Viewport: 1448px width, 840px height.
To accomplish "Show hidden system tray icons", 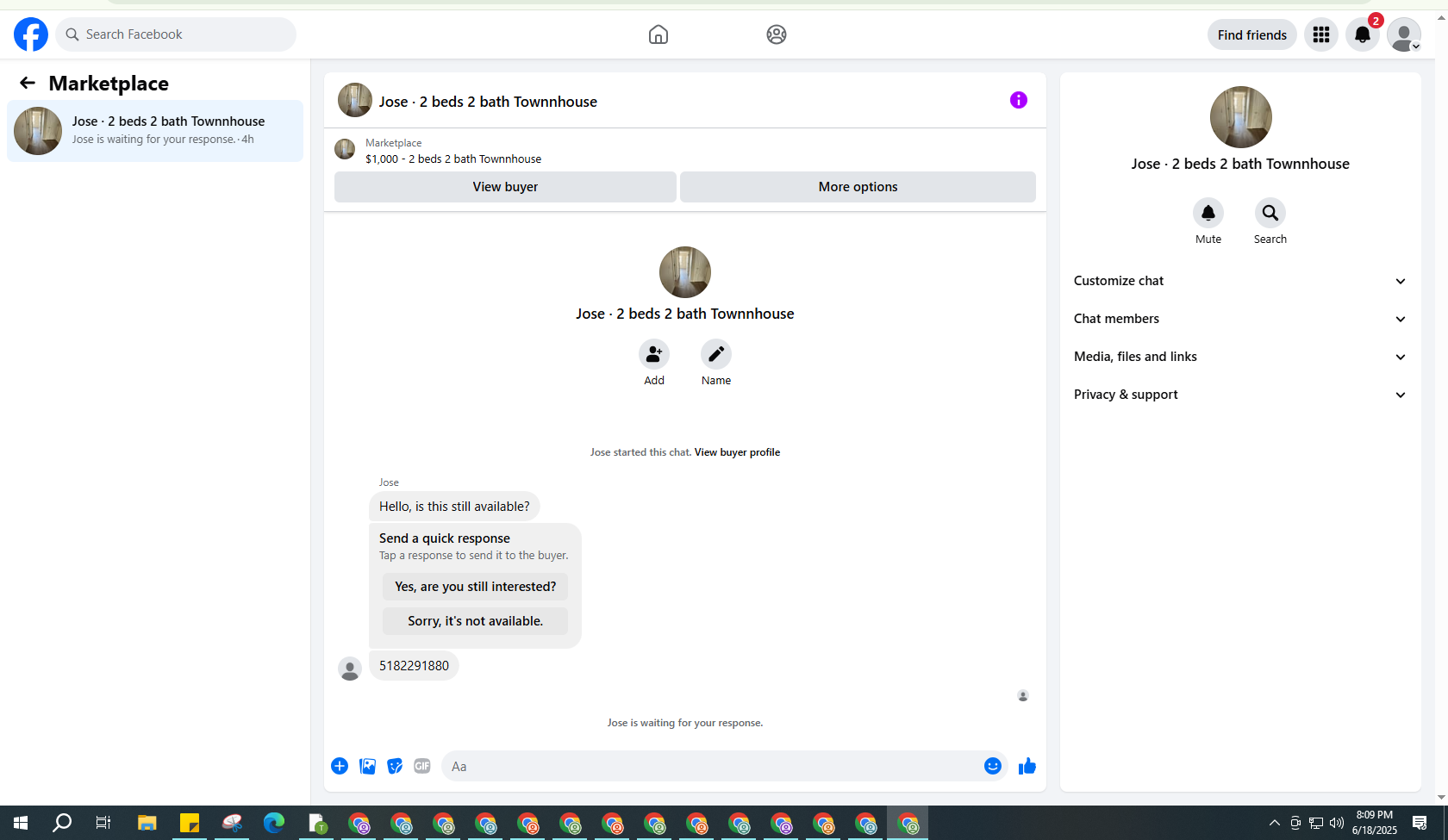I will [1275, 823].
